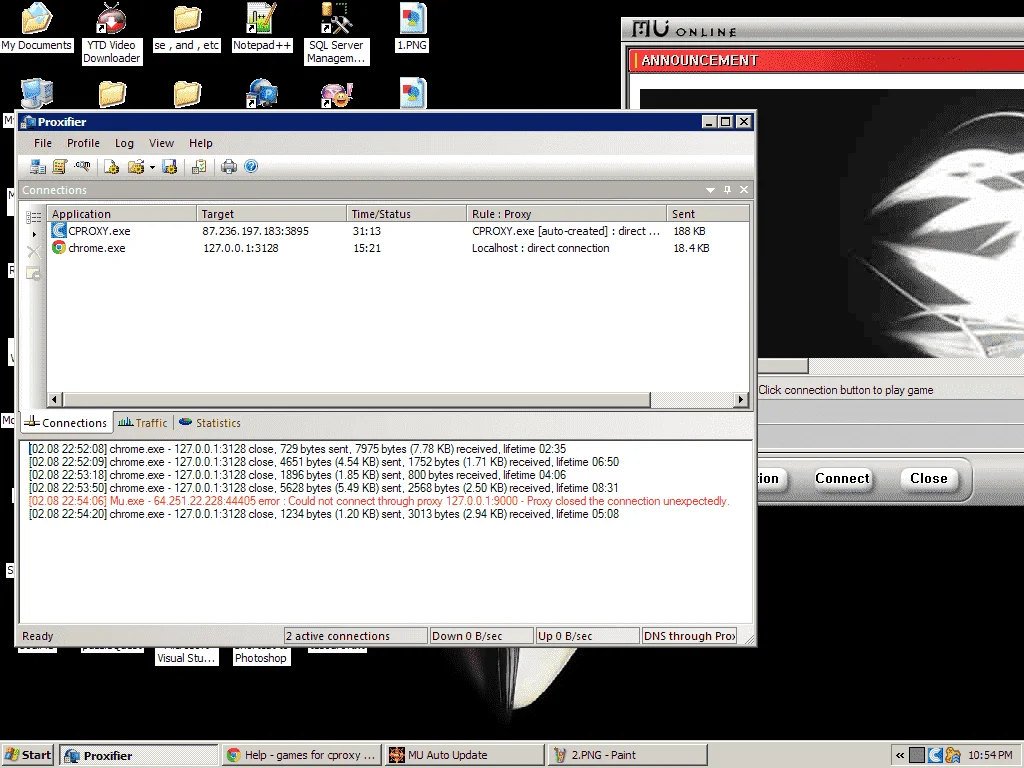Viewport: 1024px width, 768px height.
Task: Click the left arrow of the horizontal scrollbar
Action: click(54, 399)
